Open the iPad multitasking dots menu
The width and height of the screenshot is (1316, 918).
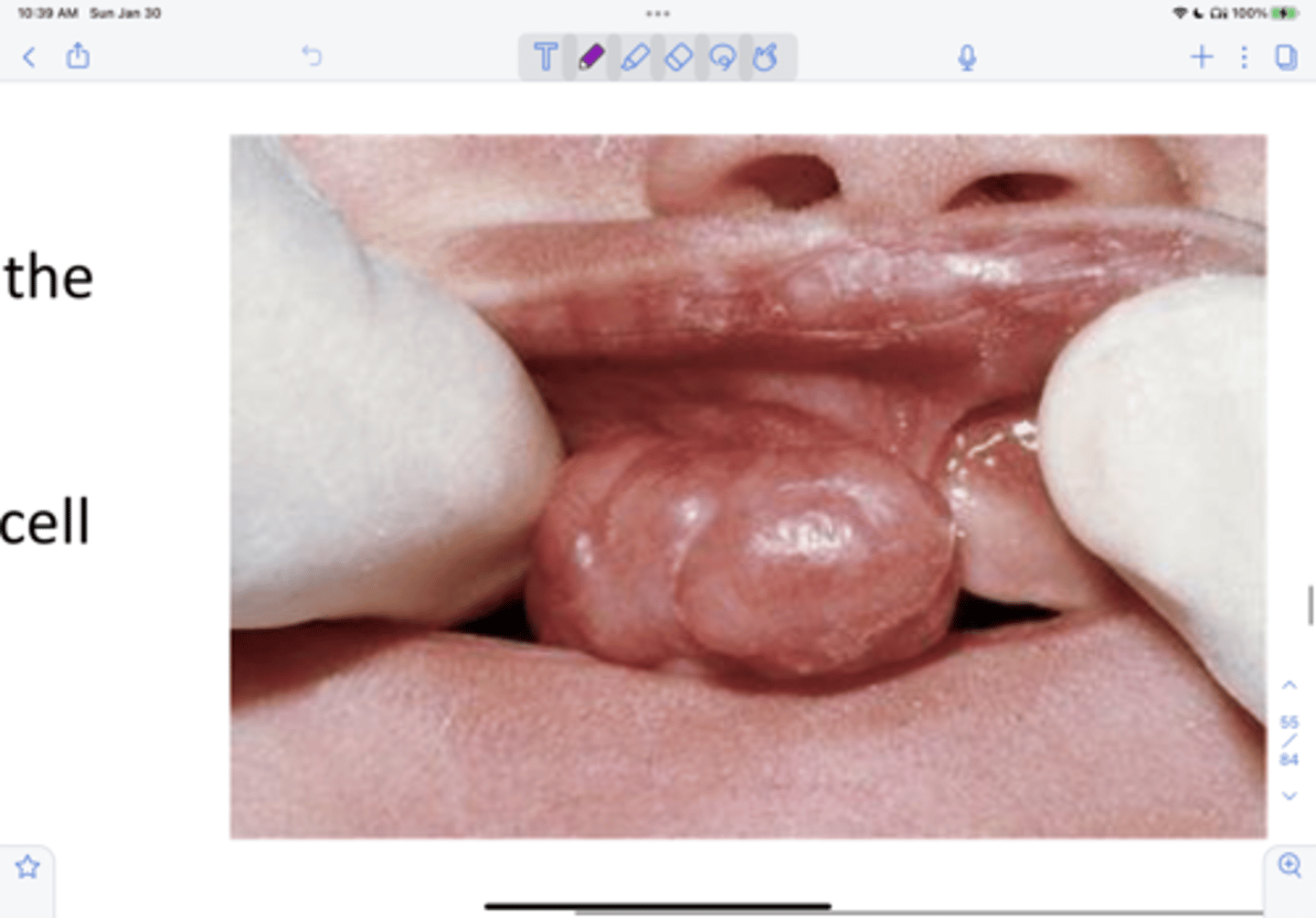tap(658, 14)
